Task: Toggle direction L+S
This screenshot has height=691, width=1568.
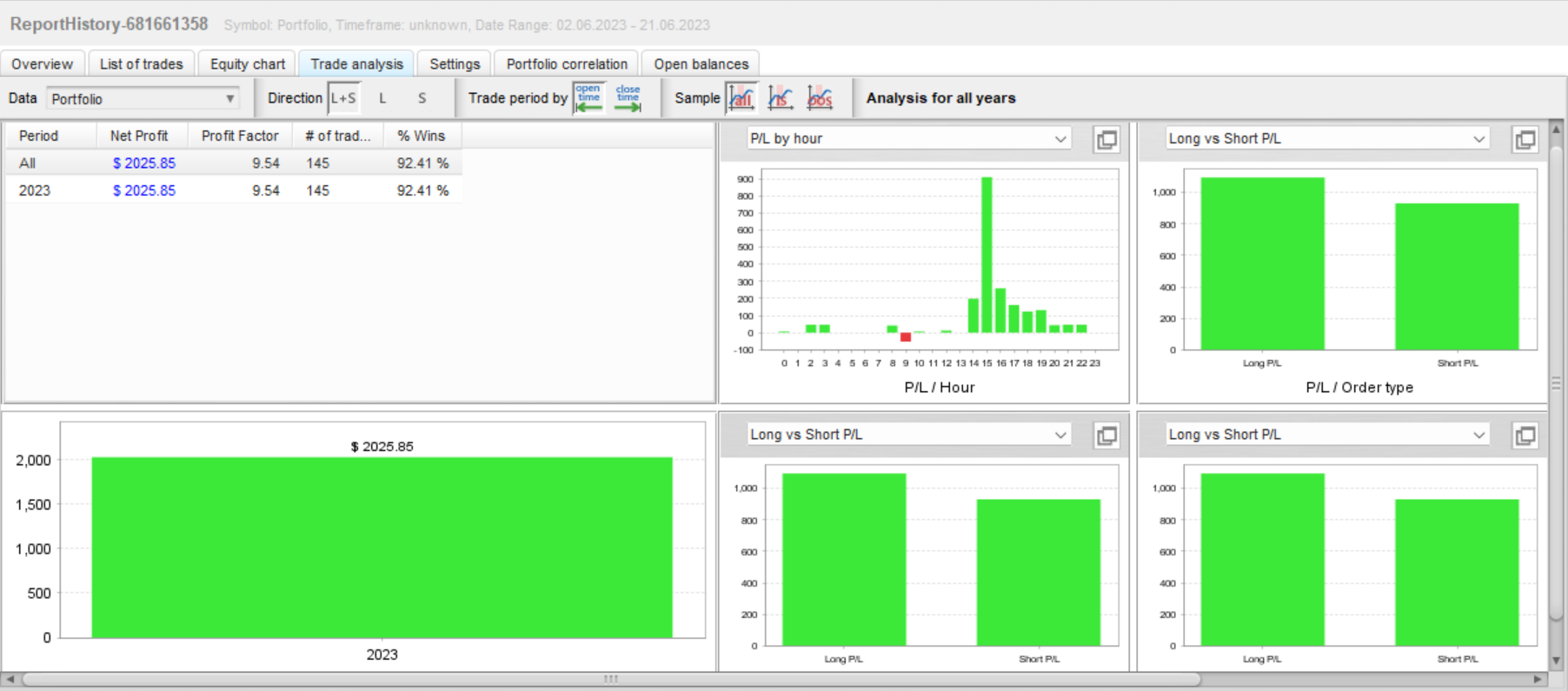Action: tap(343, 98)
